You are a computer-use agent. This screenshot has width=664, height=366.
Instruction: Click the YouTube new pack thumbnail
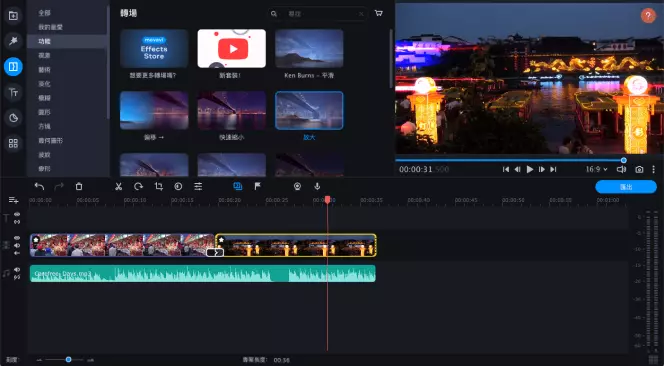pyautogui.click(x=232, y=48)
